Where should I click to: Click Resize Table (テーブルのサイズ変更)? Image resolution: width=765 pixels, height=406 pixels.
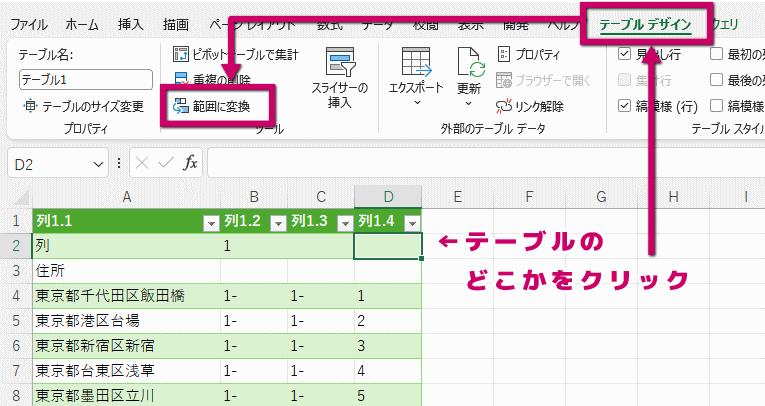pyautogui.click(x=83, y=106)
